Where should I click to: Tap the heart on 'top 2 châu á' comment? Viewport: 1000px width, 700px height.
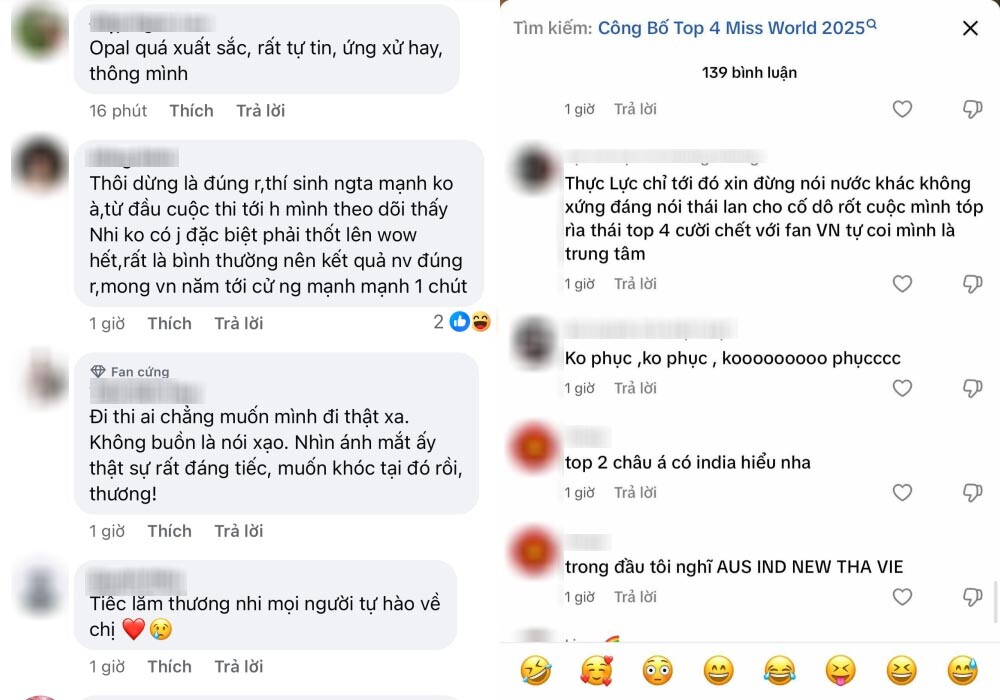pyautogui.click(x=902, y=492)
